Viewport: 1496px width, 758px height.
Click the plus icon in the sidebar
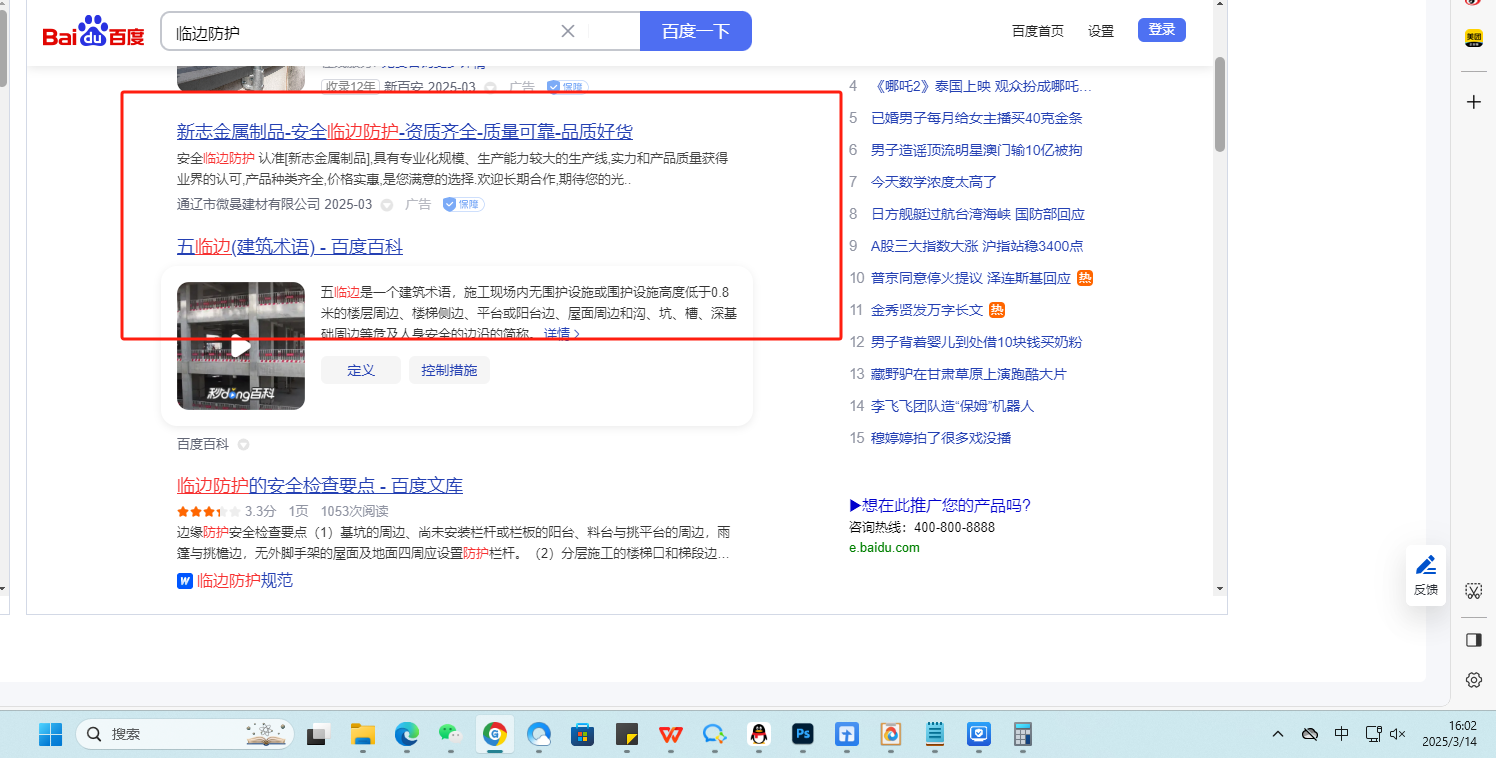[x=1473, y=102]
